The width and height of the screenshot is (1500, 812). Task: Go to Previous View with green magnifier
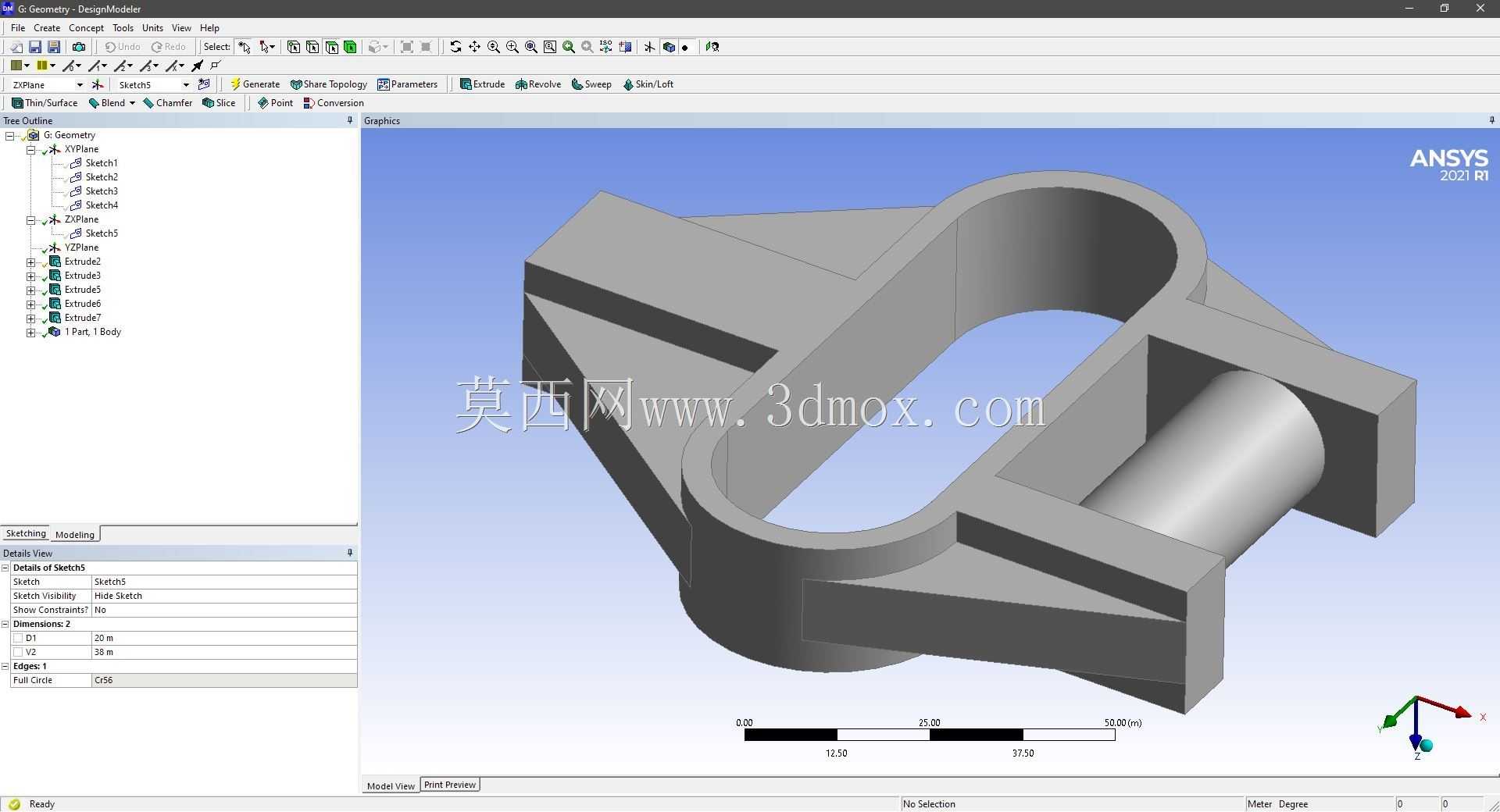[569, 47]
